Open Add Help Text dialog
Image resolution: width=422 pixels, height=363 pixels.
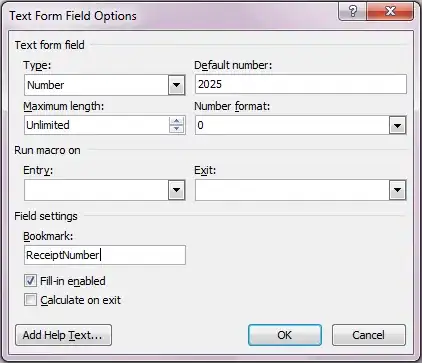coord(63,335)
